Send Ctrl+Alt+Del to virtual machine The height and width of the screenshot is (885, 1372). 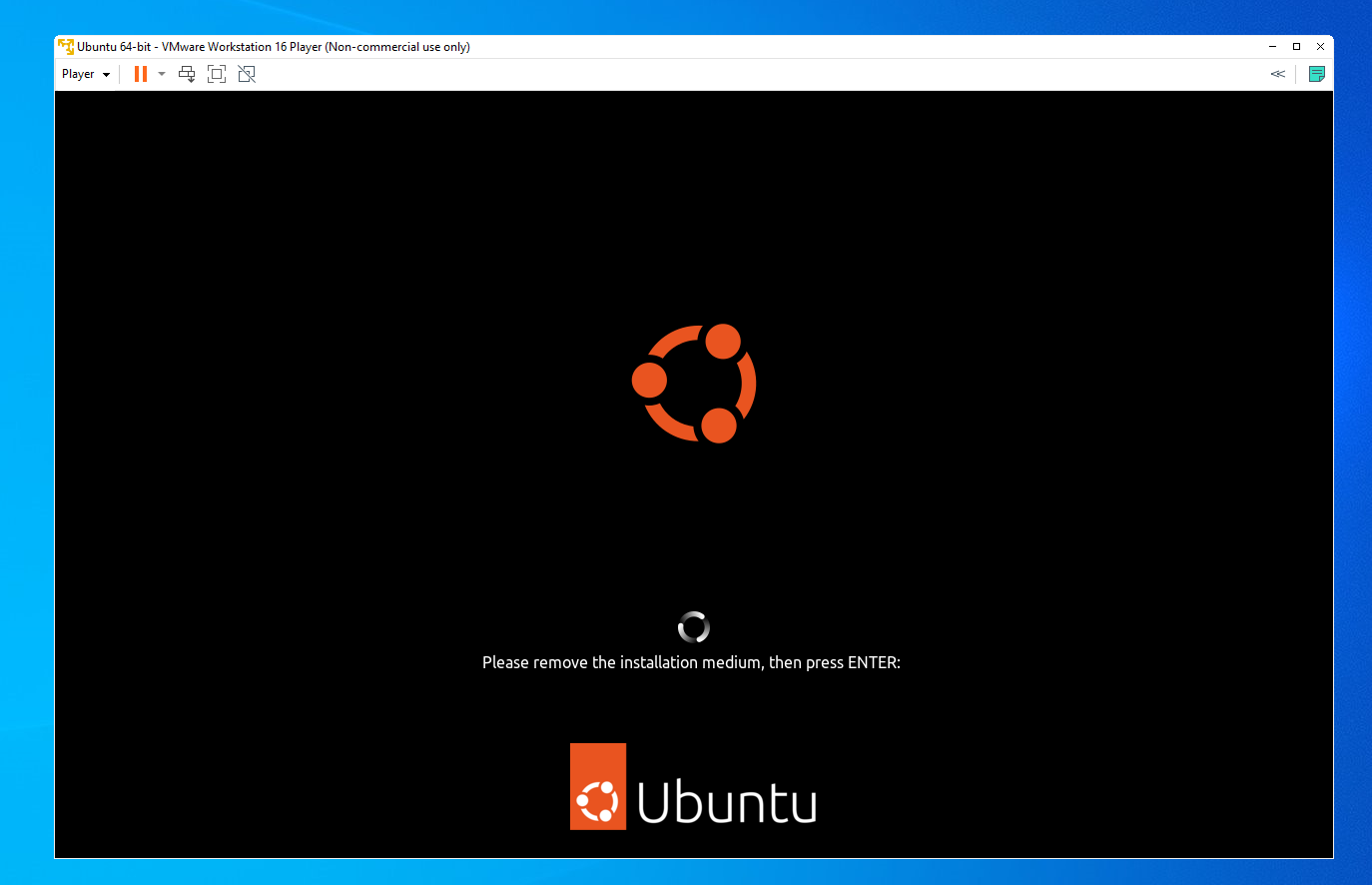(187, 74)
